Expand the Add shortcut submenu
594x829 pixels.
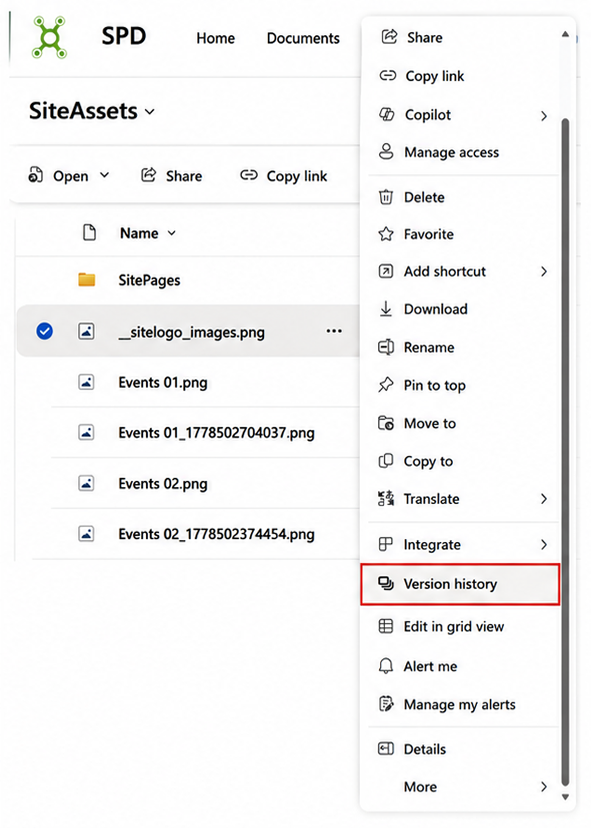(544, 271)
